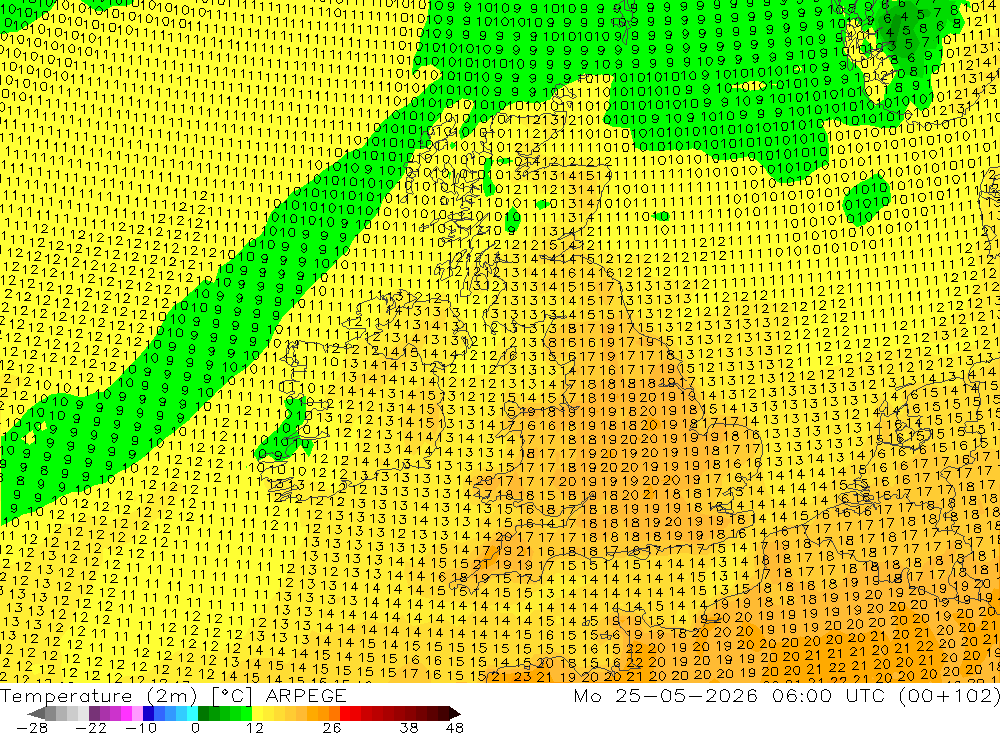Click the 'ARPEGE' model name label
Screen dimensions: 1000x733
[306, 695]
